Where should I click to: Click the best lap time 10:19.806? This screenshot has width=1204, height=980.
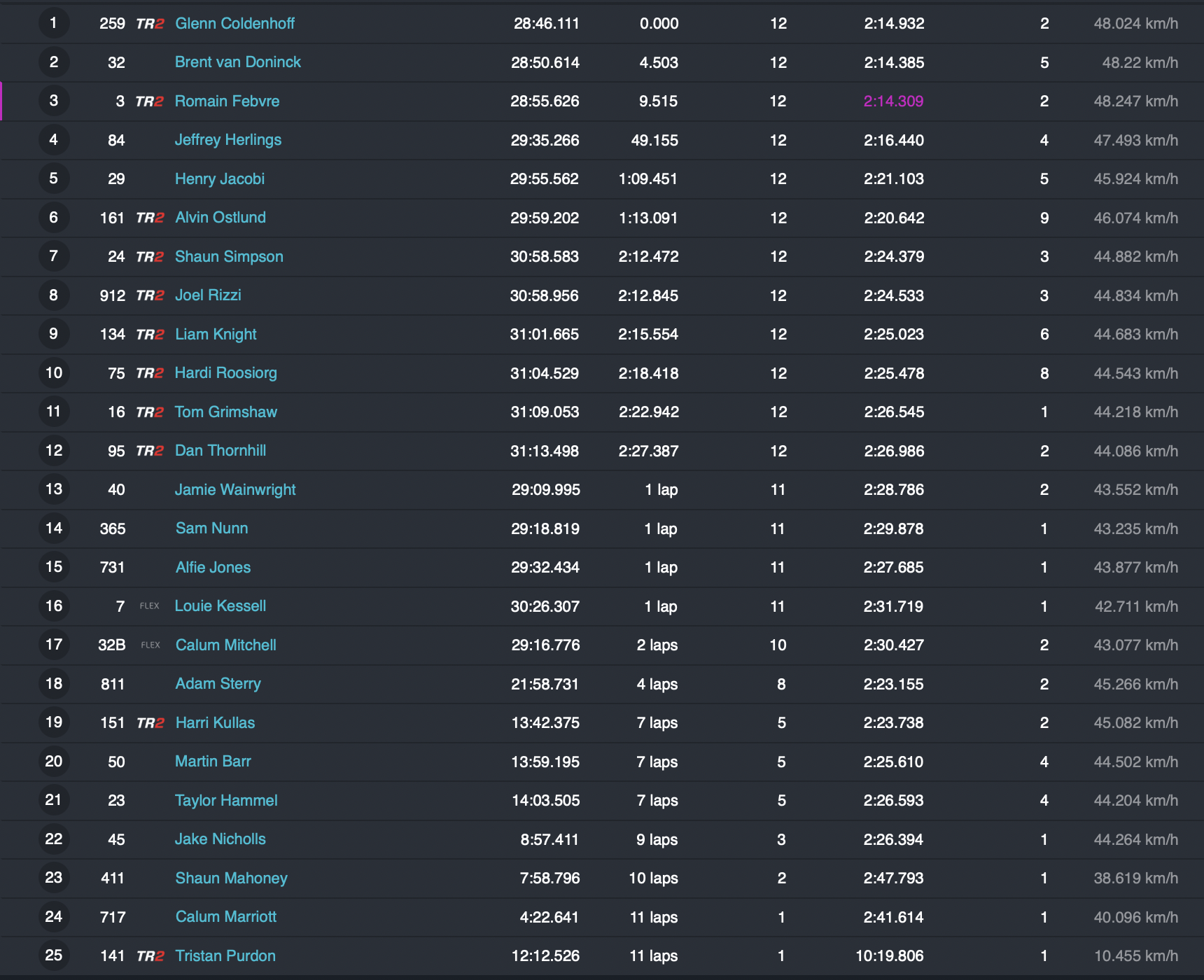coord(890,956)
